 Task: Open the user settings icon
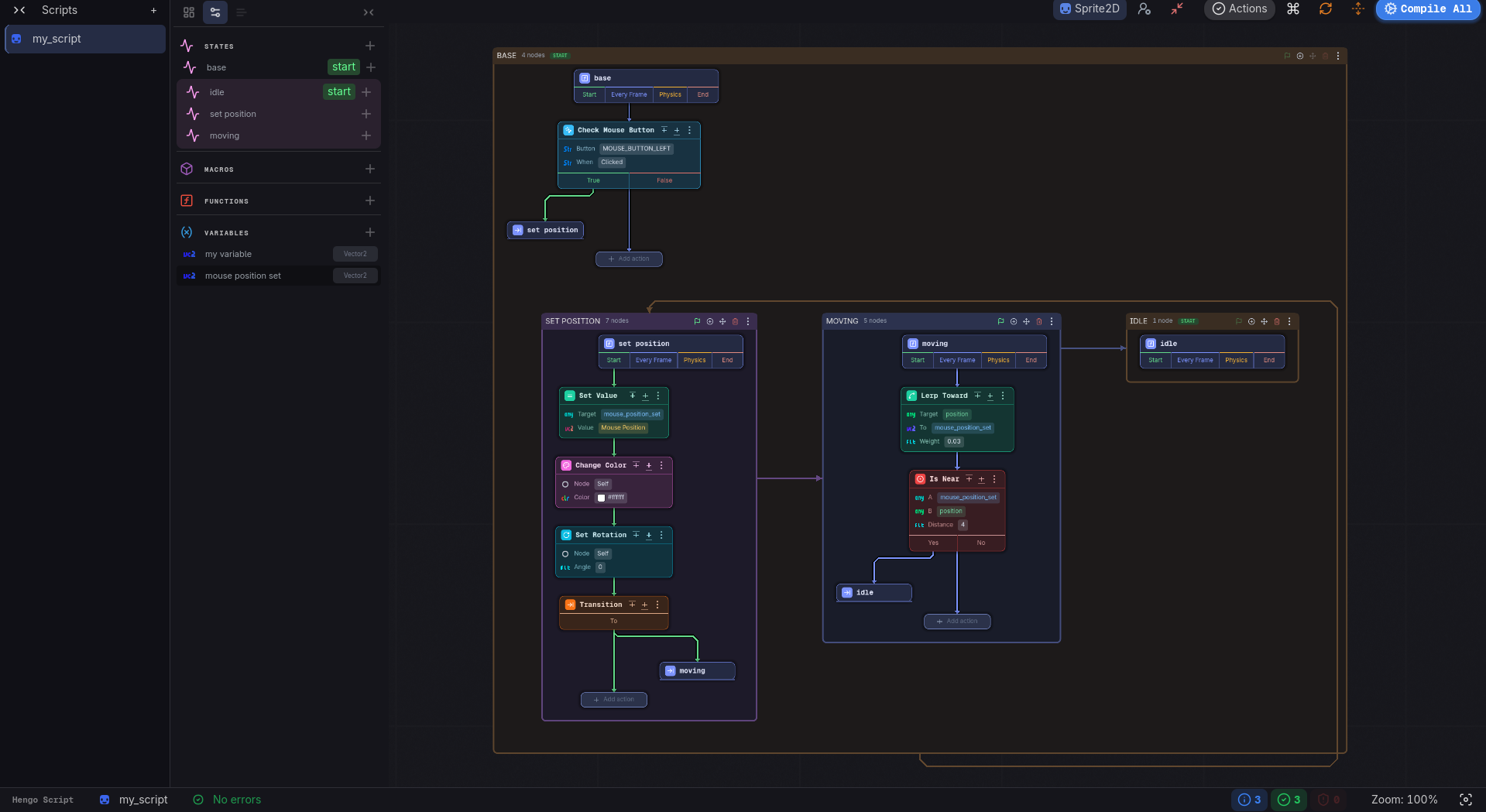click(x=1145, y=9)
